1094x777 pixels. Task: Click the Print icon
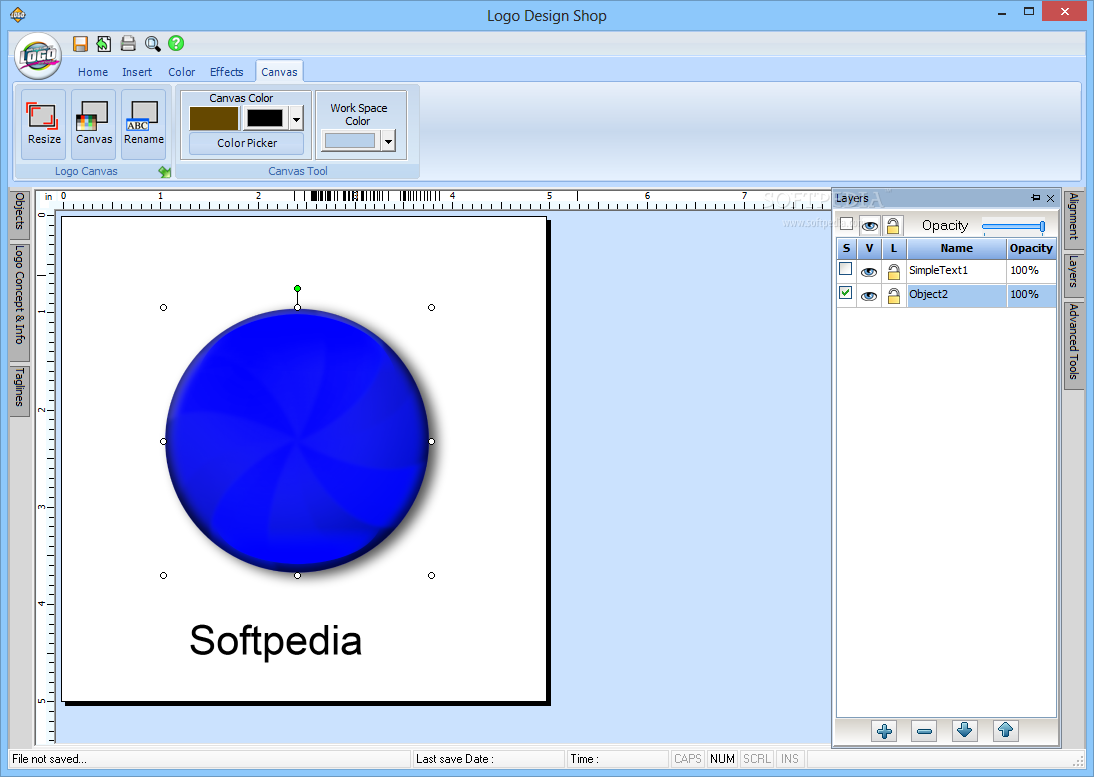point(128,44)
